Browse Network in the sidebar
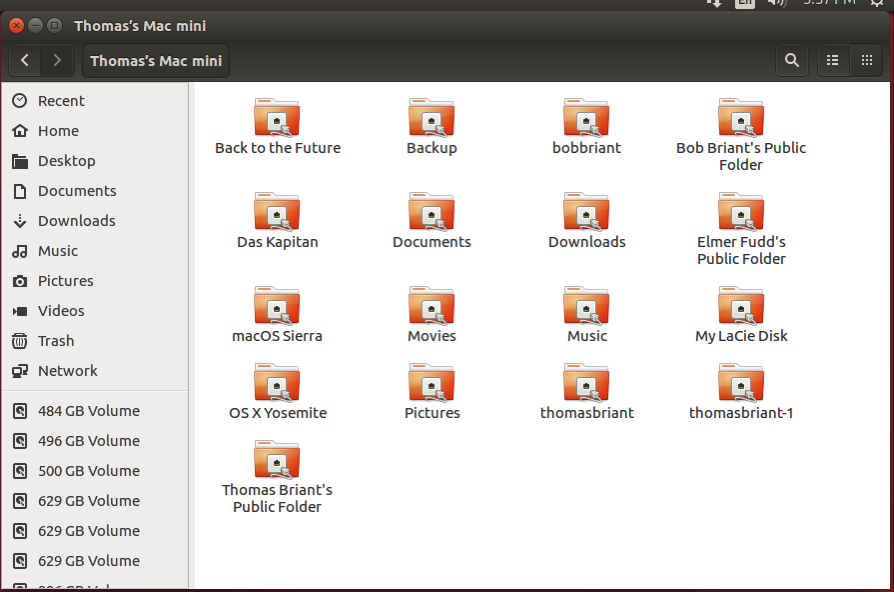 point(95,371)
